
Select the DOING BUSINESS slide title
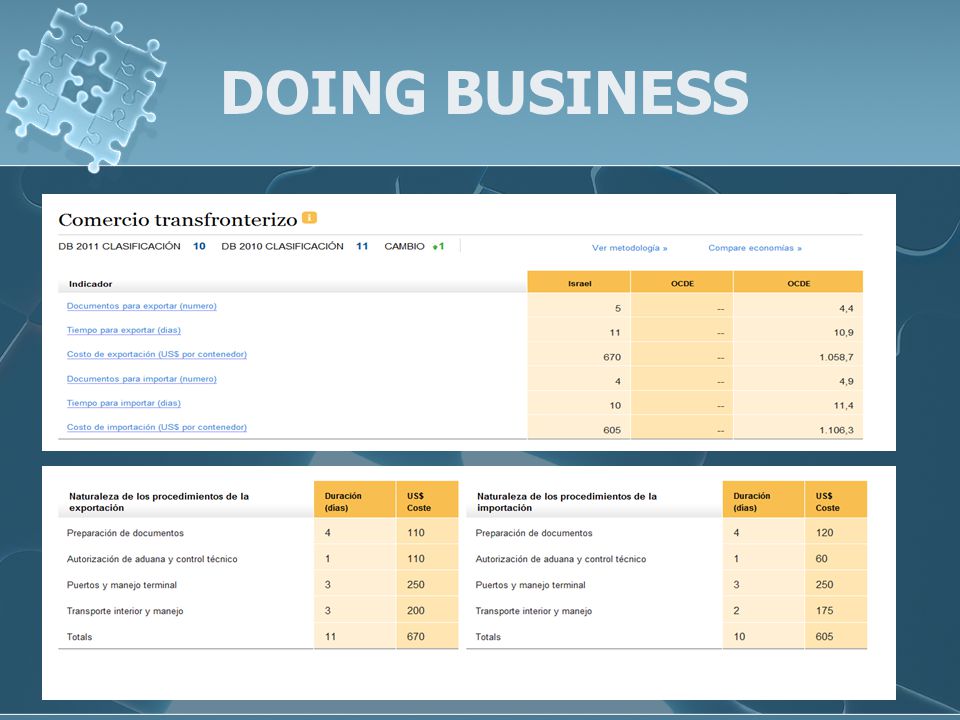(485, 92)
